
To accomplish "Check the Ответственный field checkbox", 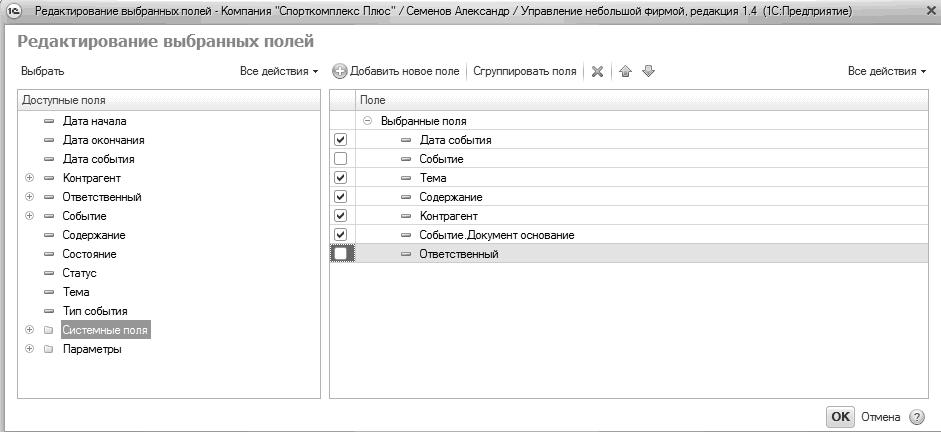I will coord(341,254).
